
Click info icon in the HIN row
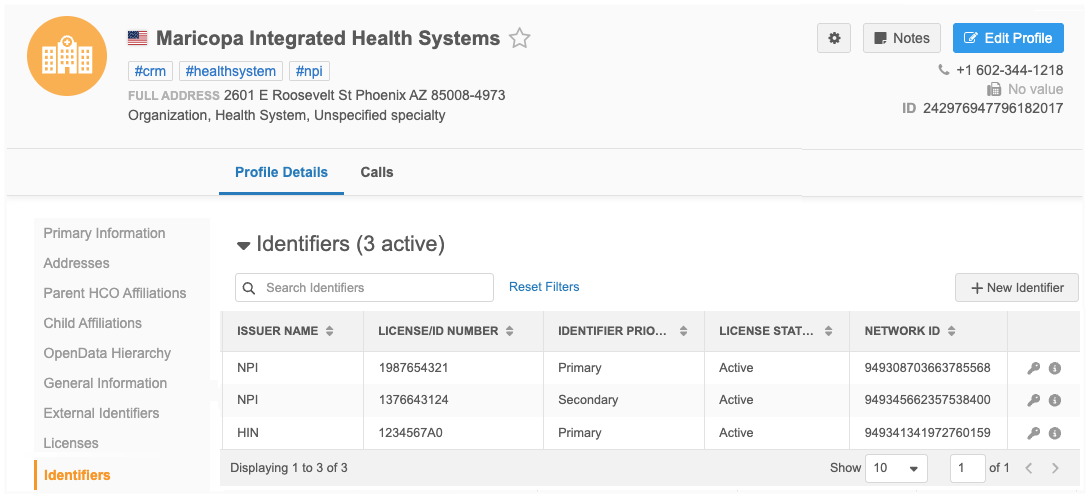pos(1054,433)
